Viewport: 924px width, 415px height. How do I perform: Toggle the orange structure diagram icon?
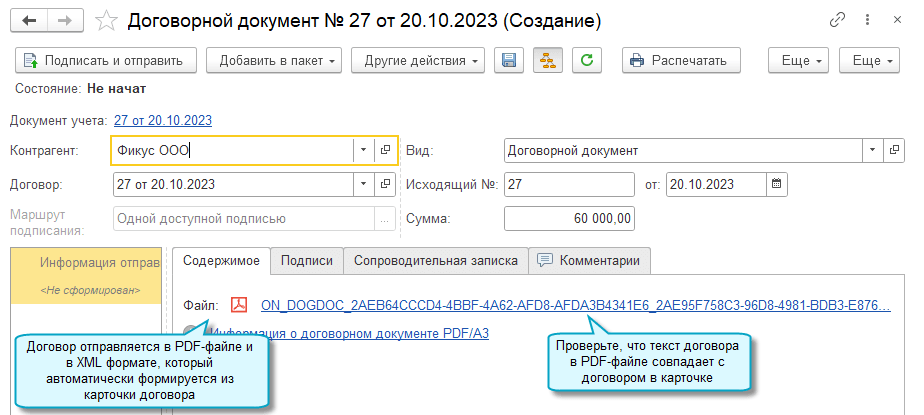coord(548,60)
